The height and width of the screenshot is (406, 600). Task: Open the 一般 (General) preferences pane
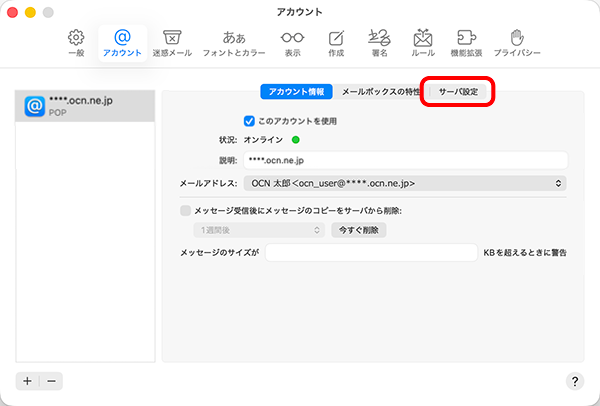[x=76, y=41]
